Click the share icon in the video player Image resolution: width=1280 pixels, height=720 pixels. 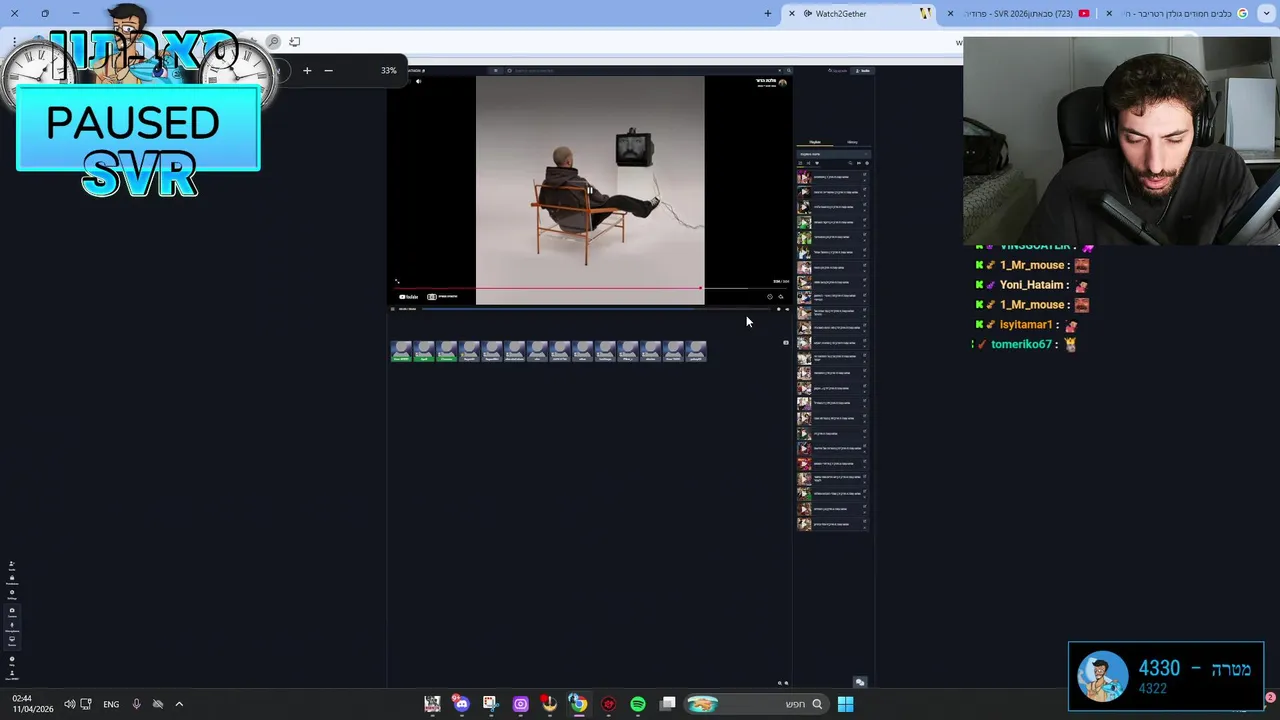[781, 297]
